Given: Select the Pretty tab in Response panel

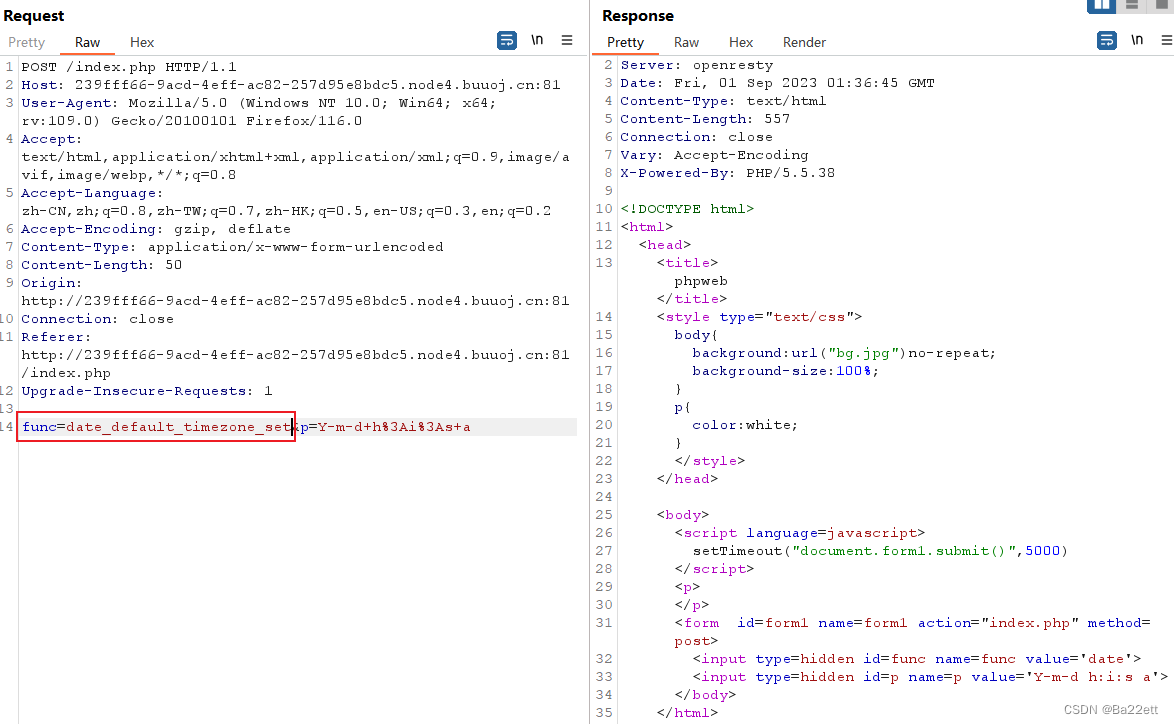Looking at the screenshot, I should pos(625,42).
